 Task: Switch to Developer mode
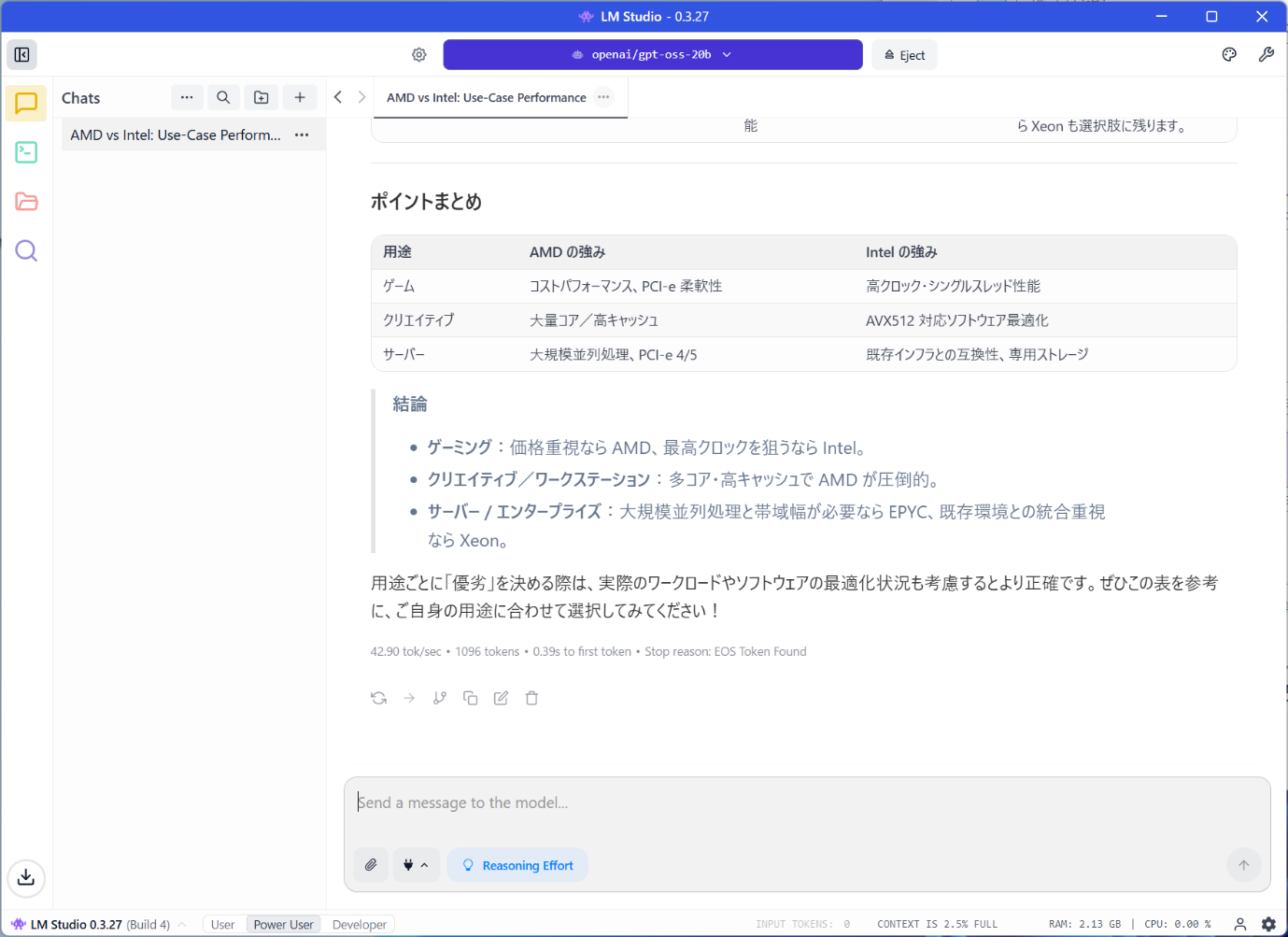(359, 924)
